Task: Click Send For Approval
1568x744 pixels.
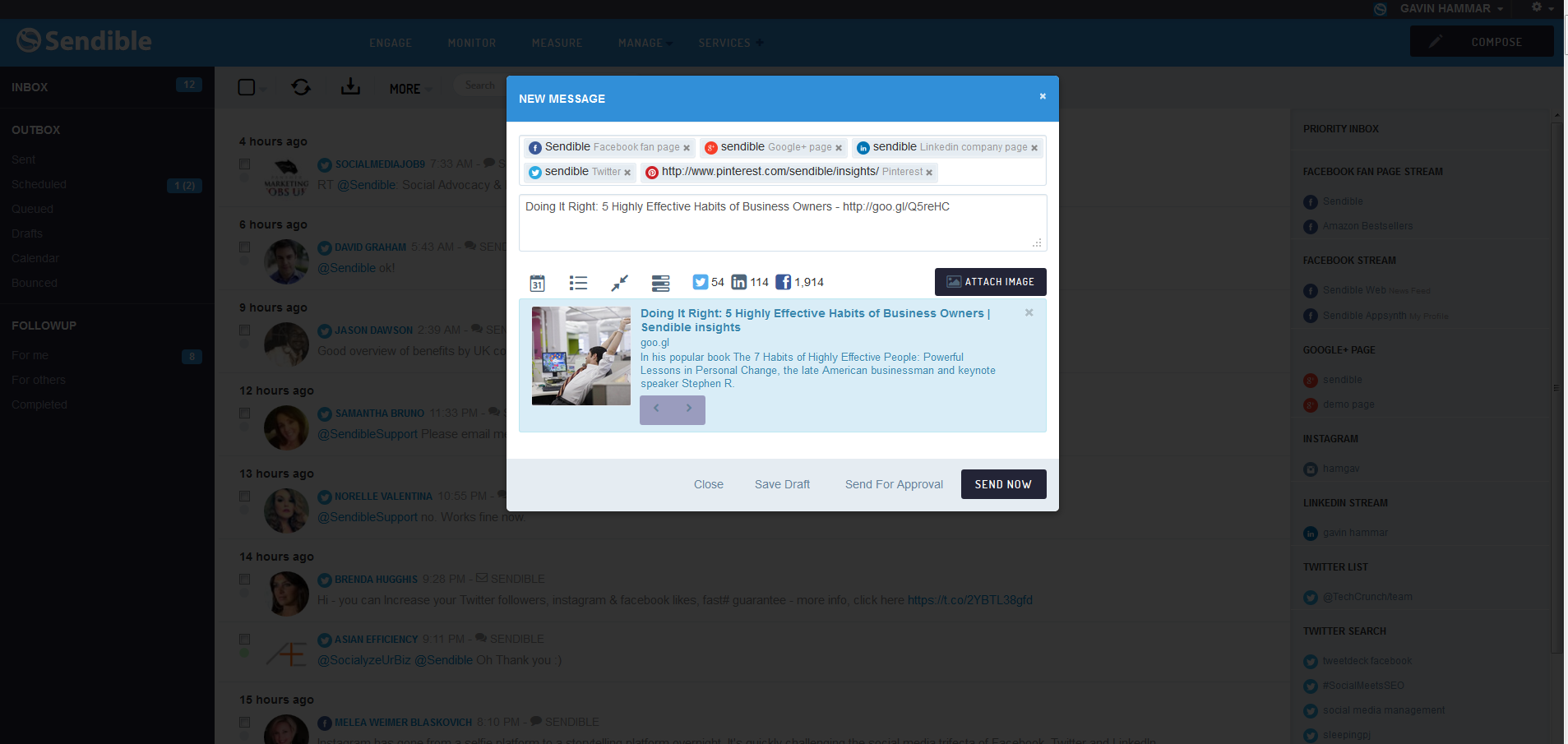Action: [894, 484]
